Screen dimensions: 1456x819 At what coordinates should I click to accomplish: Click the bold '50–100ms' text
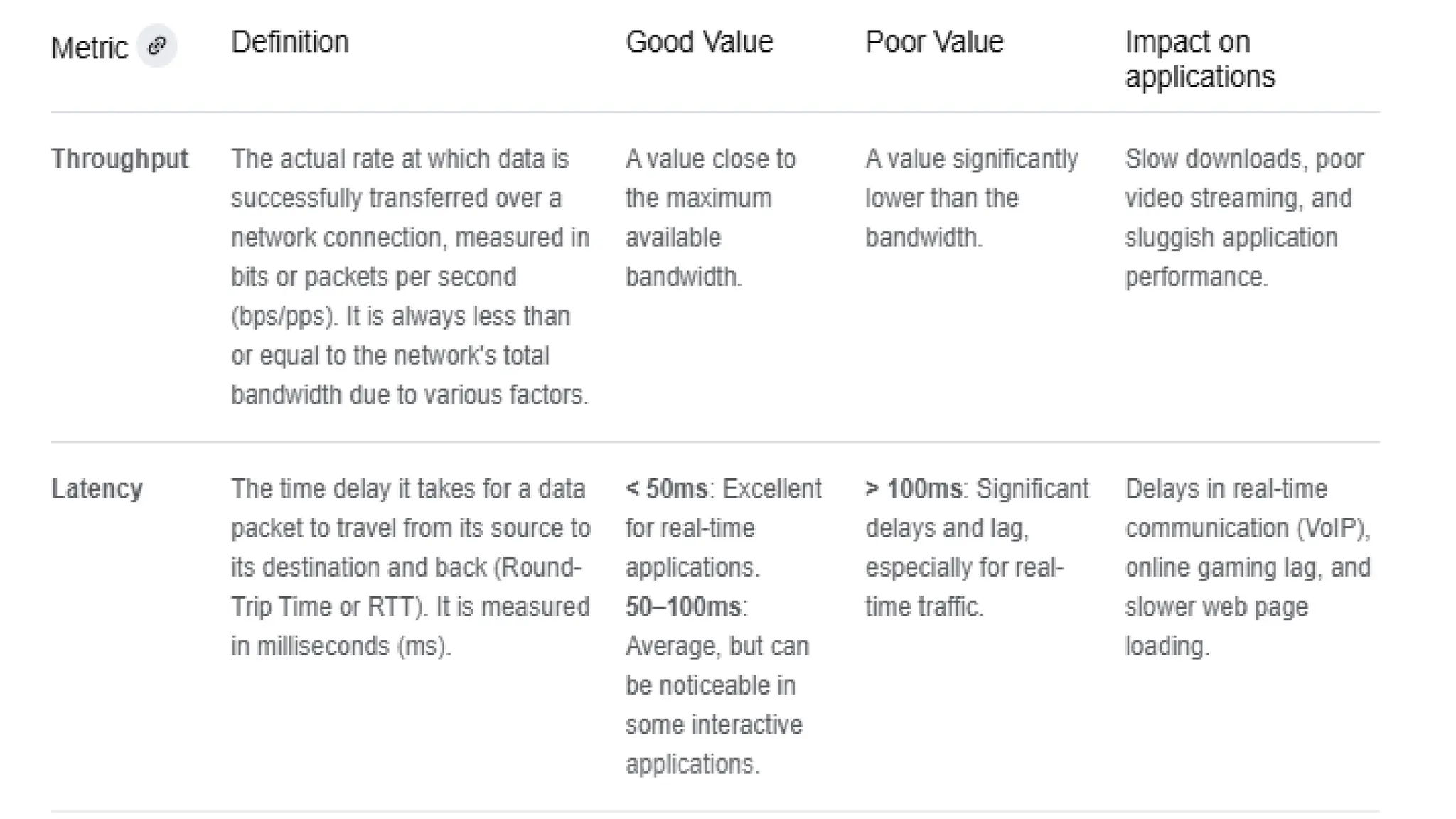tap(683, 606)
